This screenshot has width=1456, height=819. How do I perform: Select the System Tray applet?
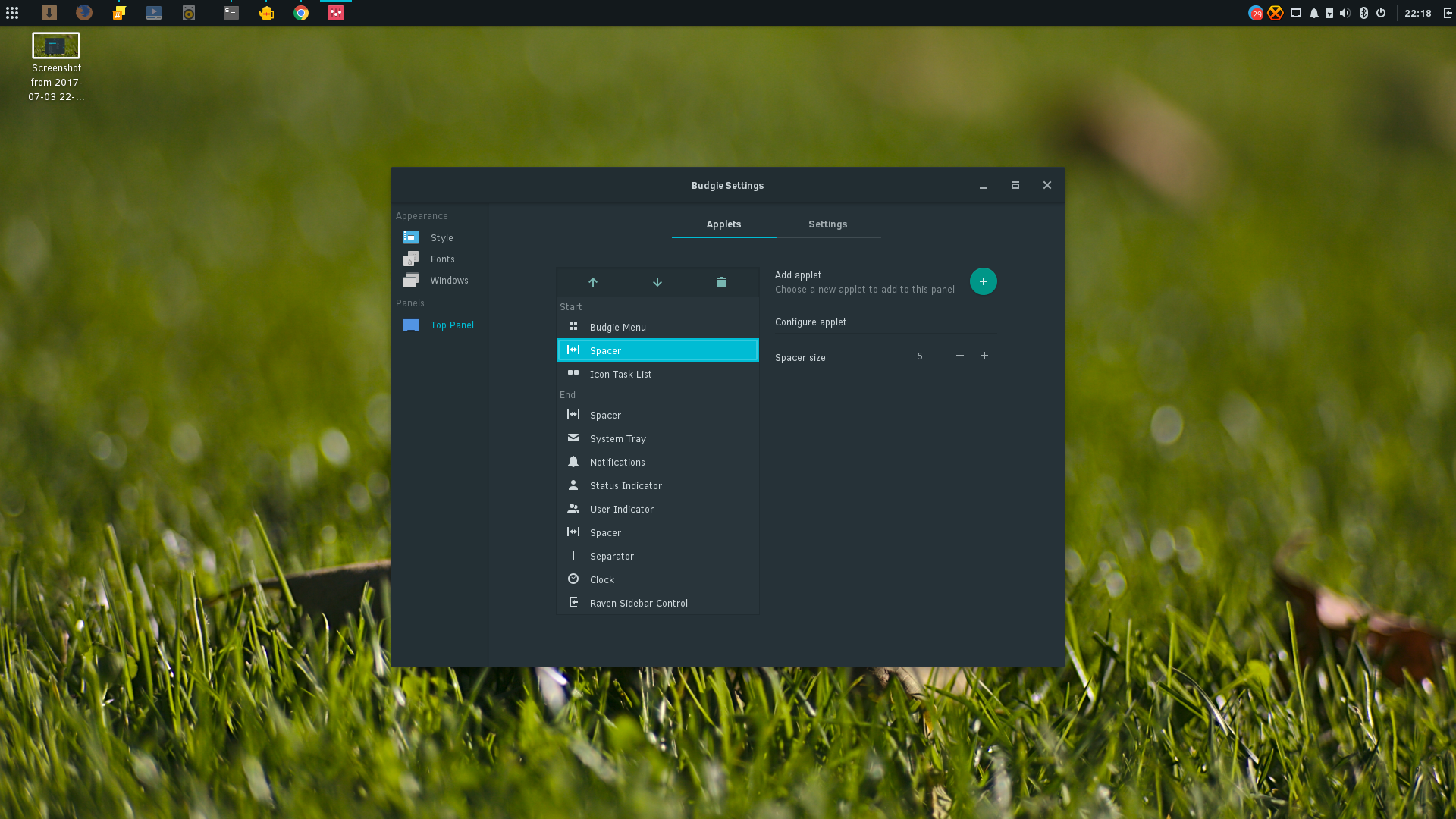pos(657,438)
